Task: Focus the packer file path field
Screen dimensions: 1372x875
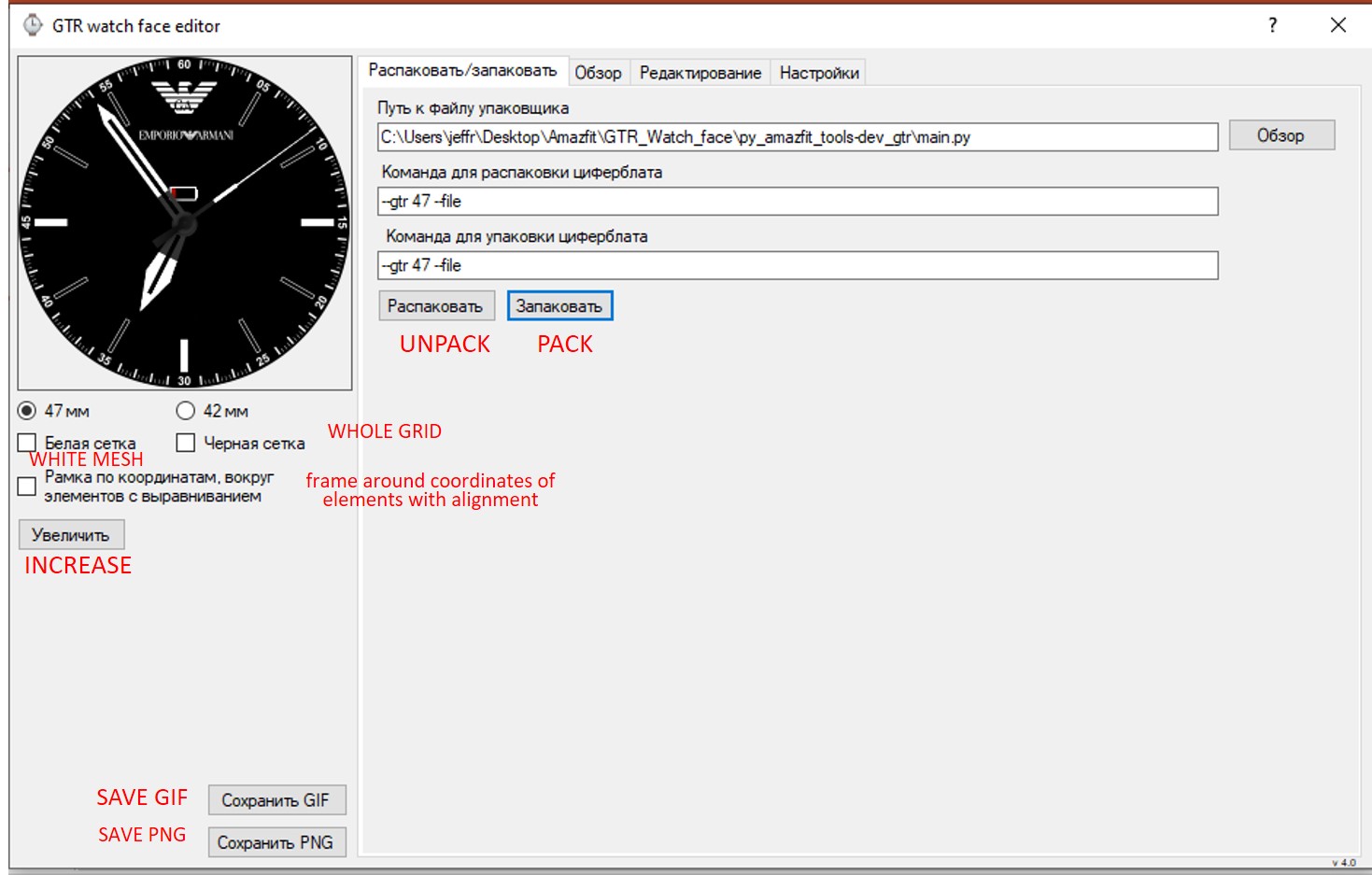Action: (x=798, y=137)
